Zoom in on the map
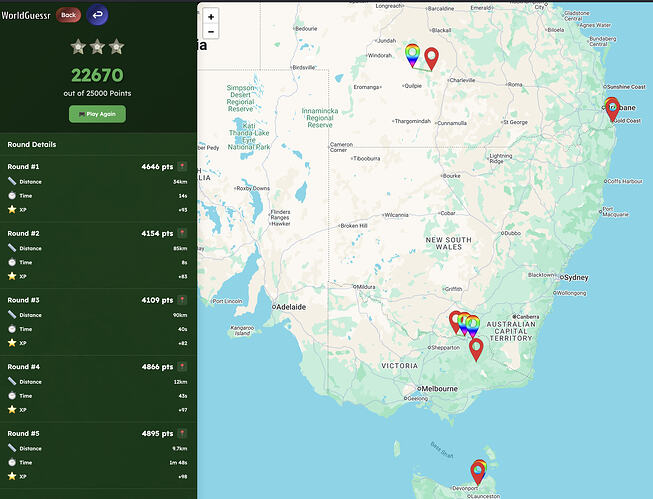653x499 pixels. [x=211, y=17]
